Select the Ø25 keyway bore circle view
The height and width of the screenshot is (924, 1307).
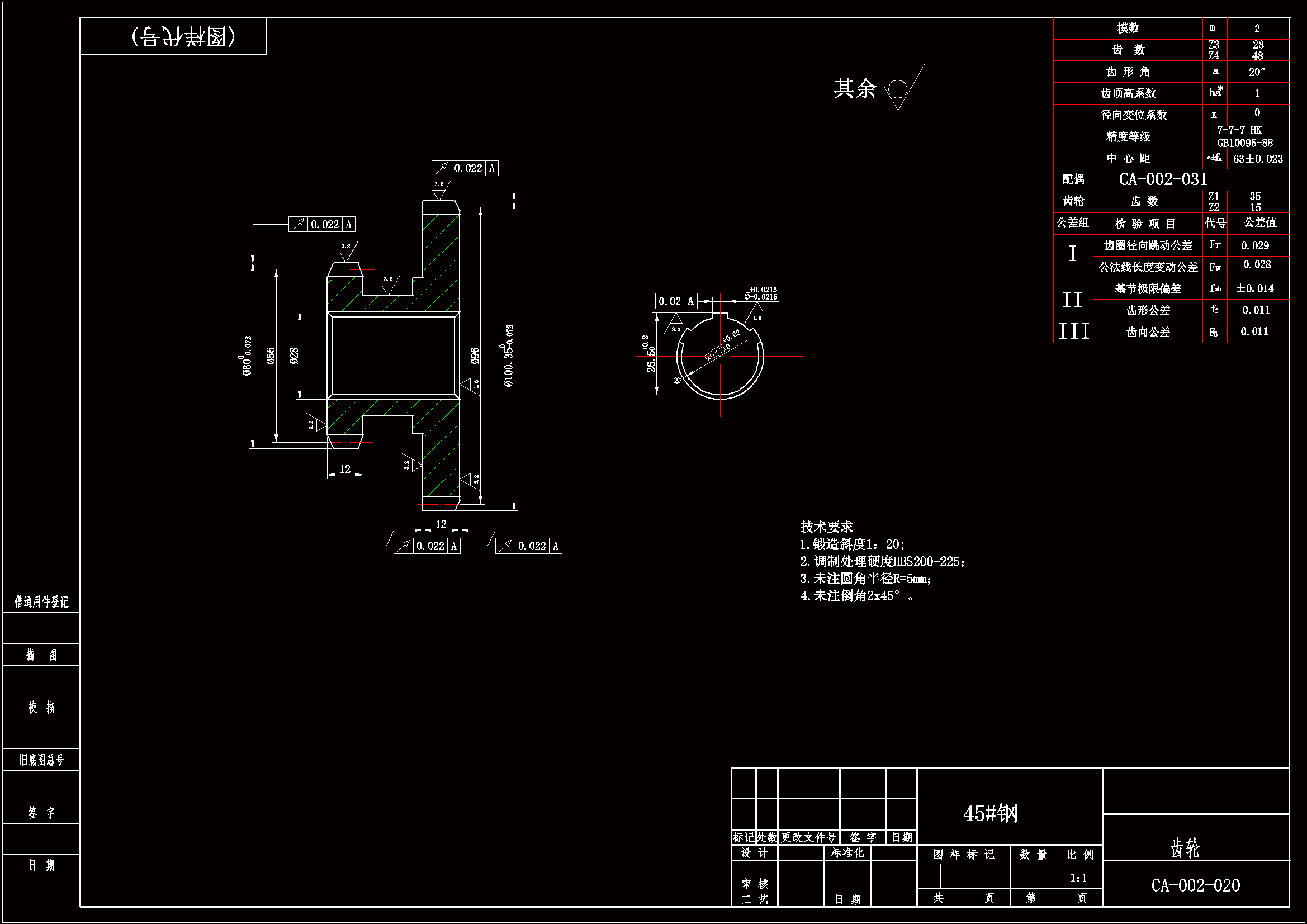point(719,357)
